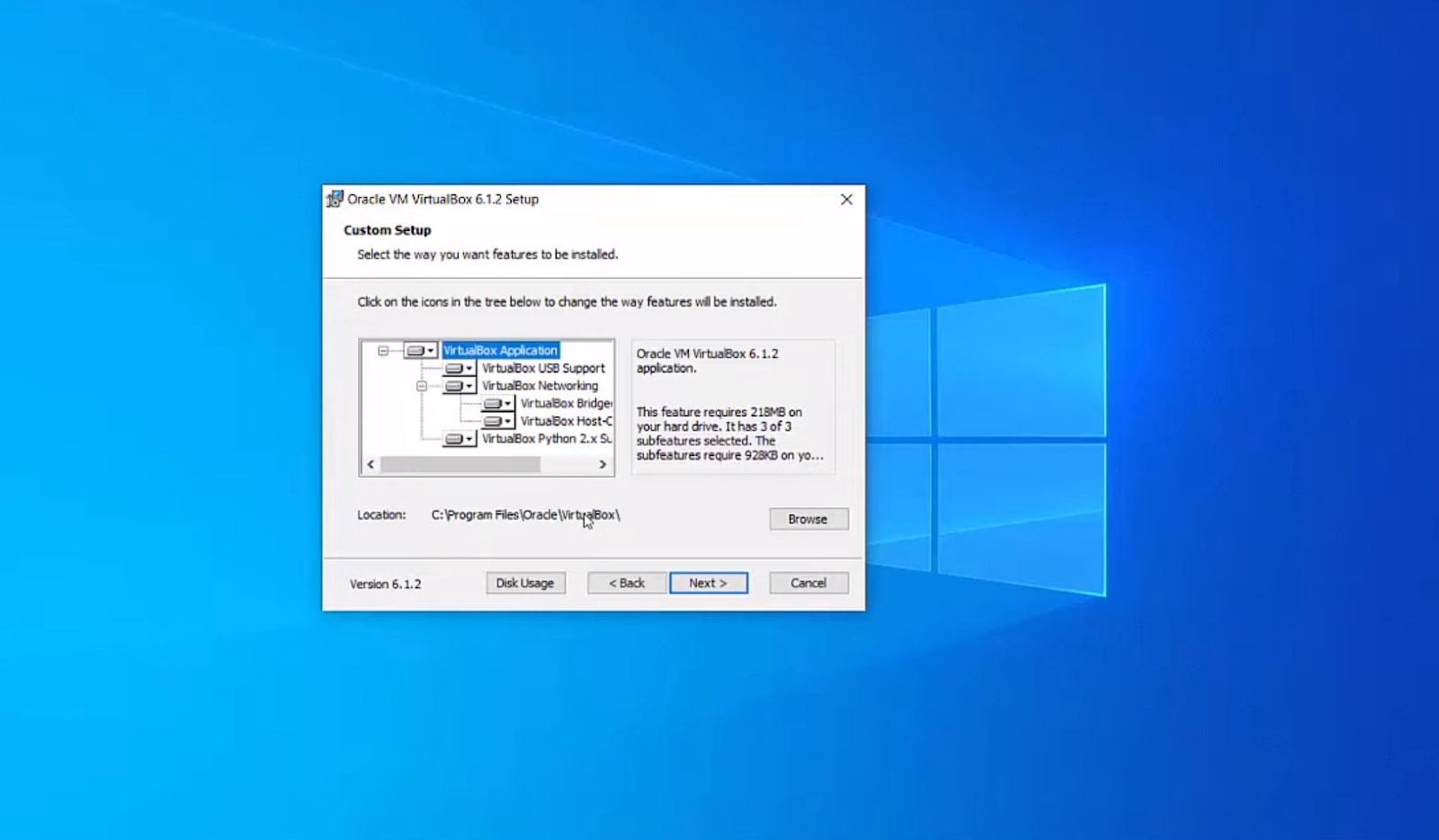This screenshot has width=1439, height=840.
Task: Open VirtualBox Host-Only feature icon dropdown
Action: tap(497, 421)
